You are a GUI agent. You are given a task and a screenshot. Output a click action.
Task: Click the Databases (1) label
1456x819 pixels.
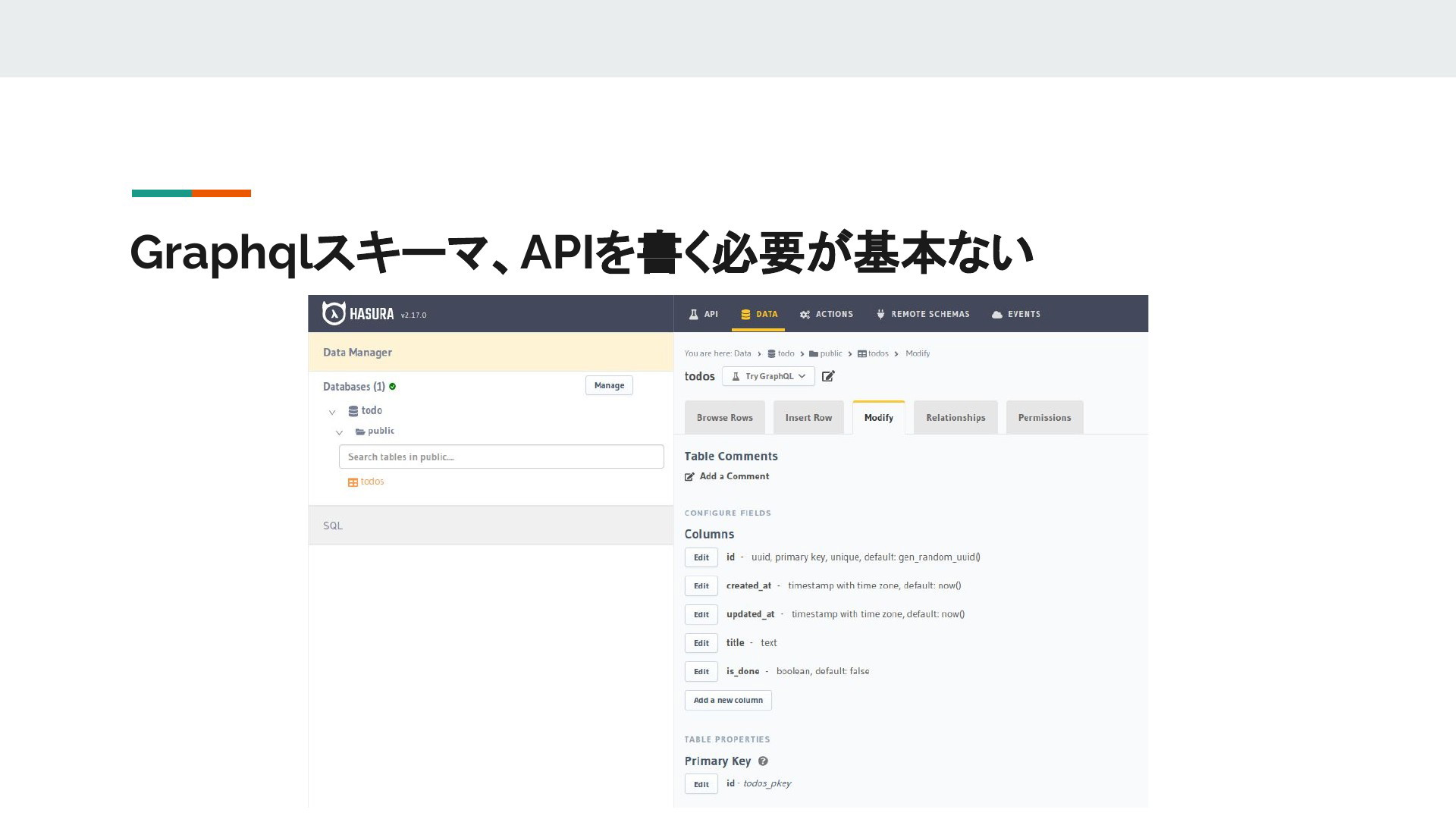click(354, 387)
